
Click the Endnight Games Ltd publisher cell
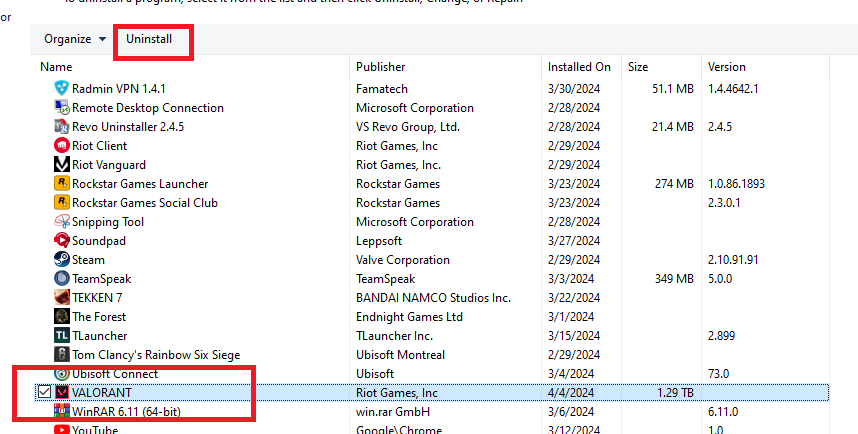409,317
